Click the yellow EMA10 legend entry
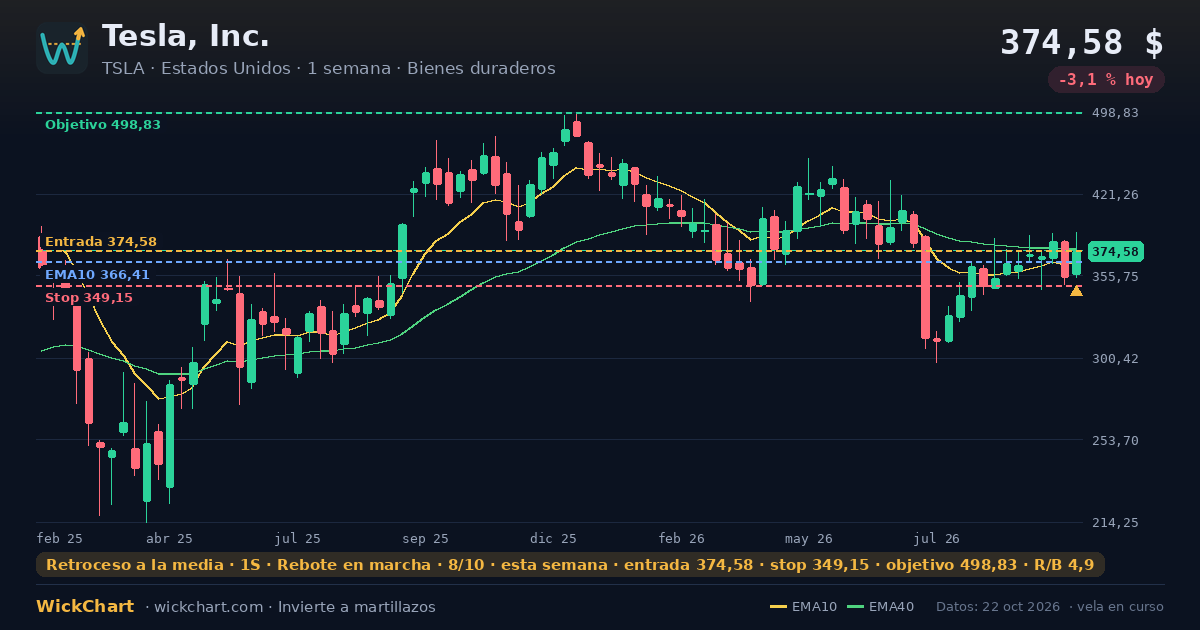Viewport: 1200px width, 630px height. pyautogui.click(x=804, y=607)
